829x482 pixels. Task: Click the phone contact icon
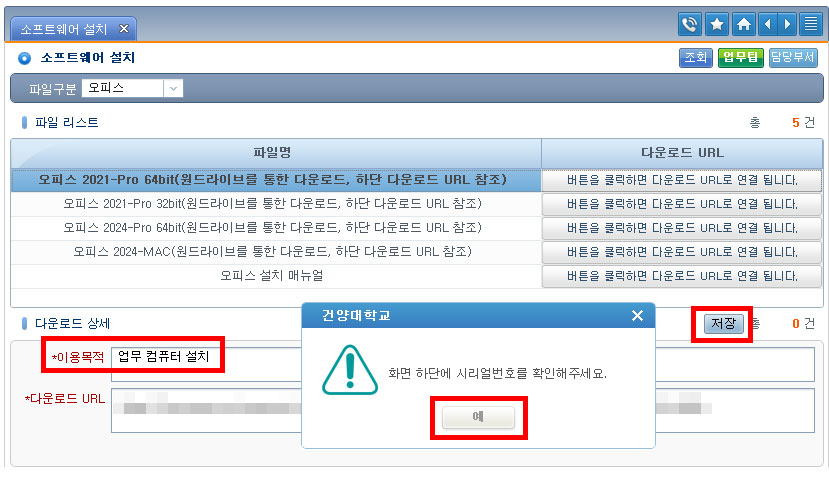689,24
